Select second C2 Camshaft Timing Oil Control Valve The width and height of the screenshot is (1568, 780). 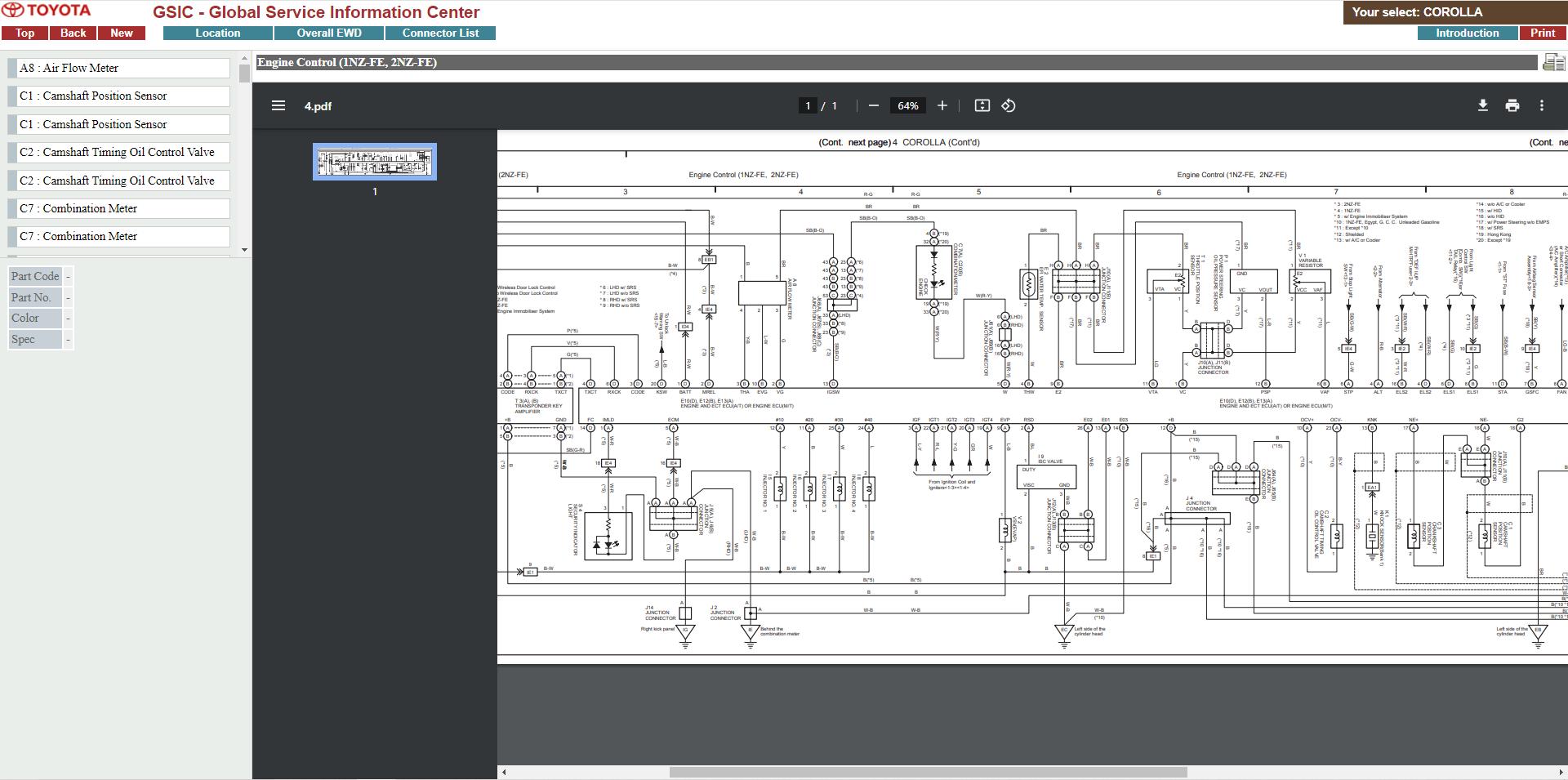point(119,181)
